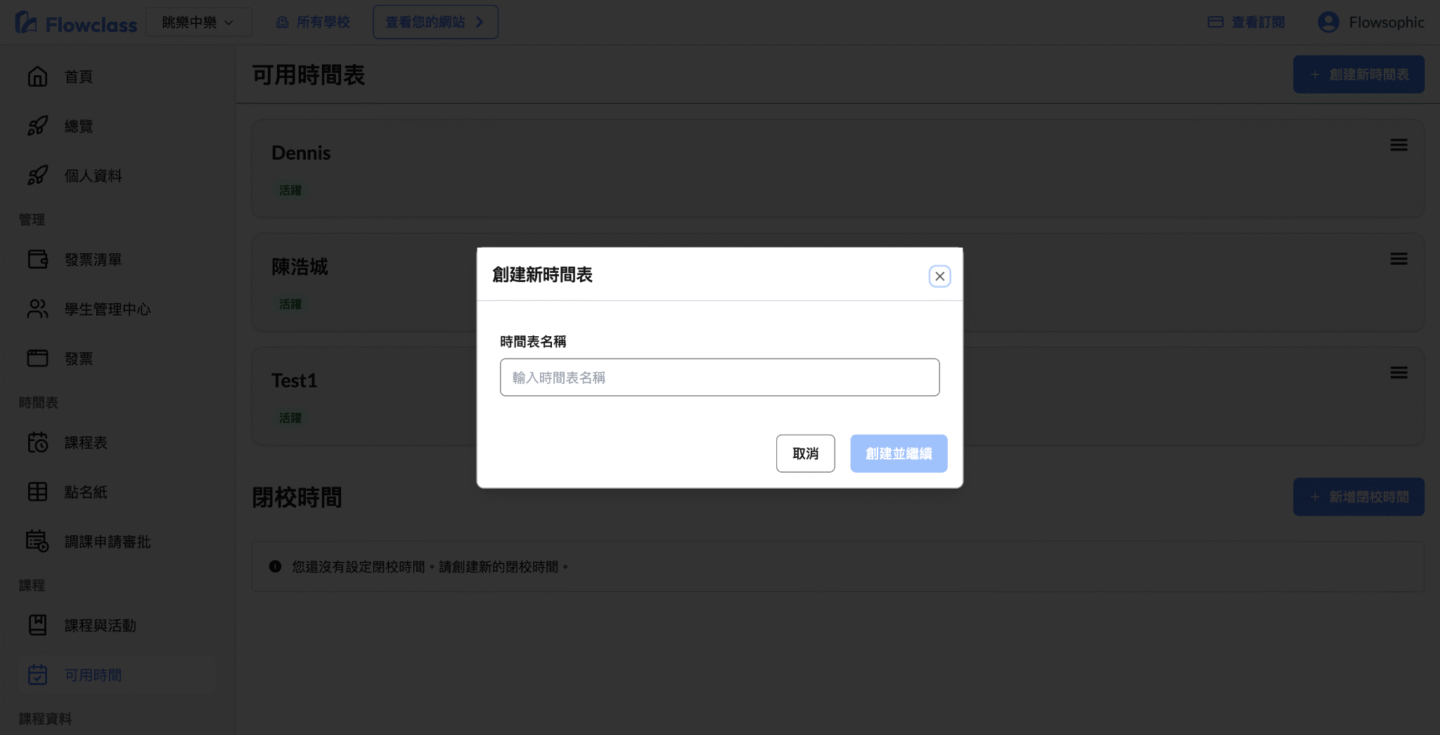The width and height of the screenshot is (1440, 735).
Task: Open 點名紙 table icon
Action: click(x=37, y=492)
